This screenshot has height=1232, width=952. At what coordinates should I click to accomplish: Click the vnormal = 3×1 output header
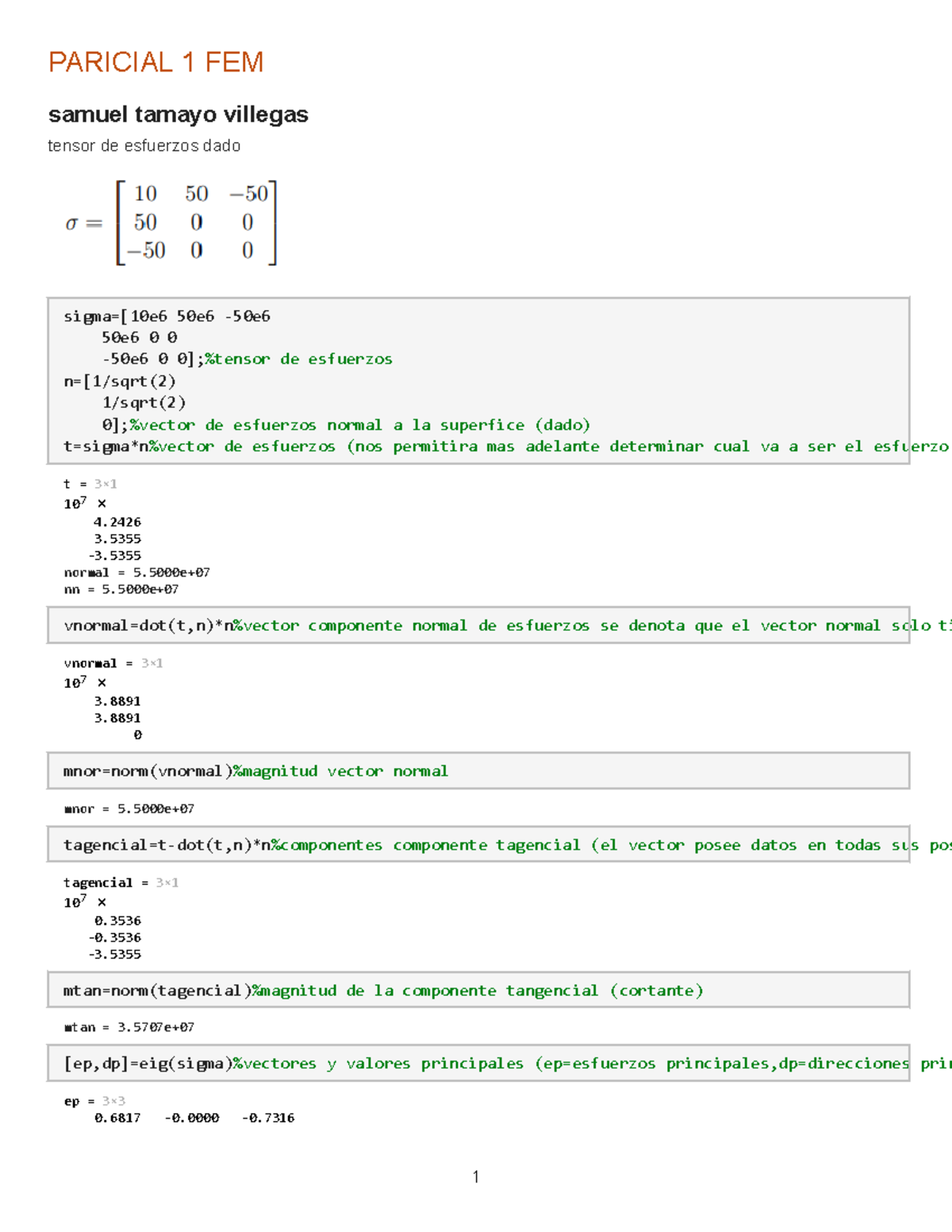click(x=113, y=663)
